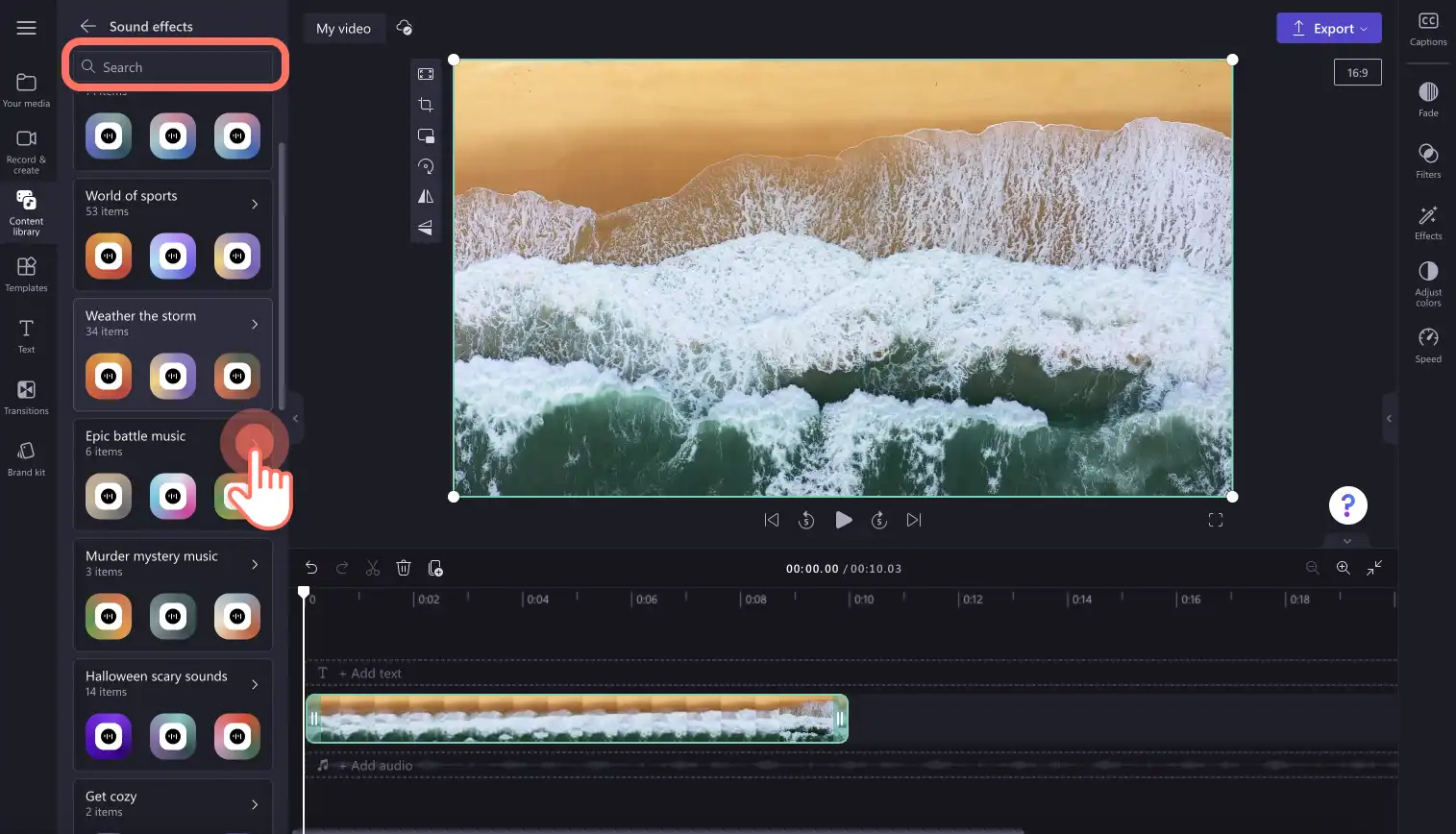
Task: Open the Captions panel
Action: click(x=1428, y=29)
